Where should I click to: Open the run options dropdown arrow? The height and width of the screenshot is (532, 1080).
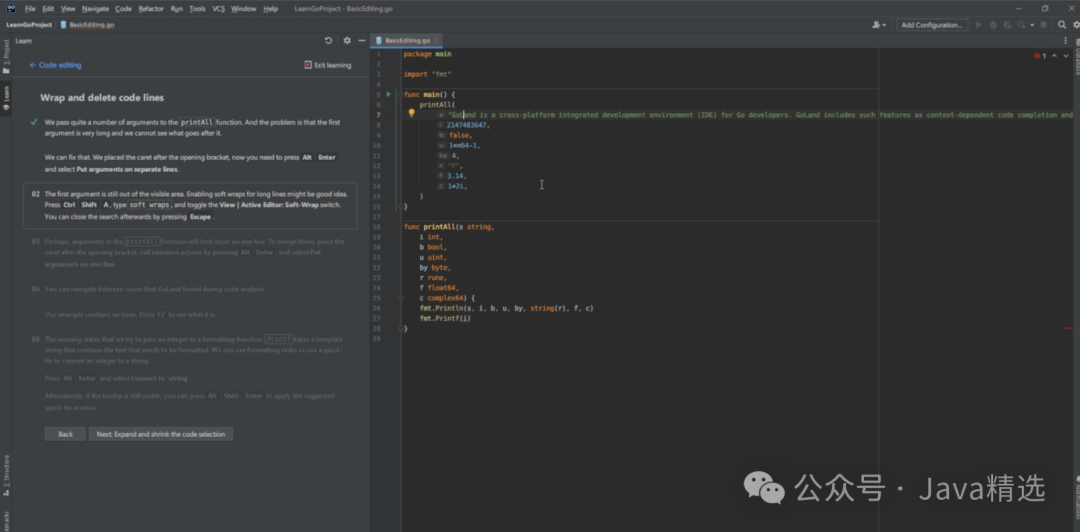pos(1031,25)
